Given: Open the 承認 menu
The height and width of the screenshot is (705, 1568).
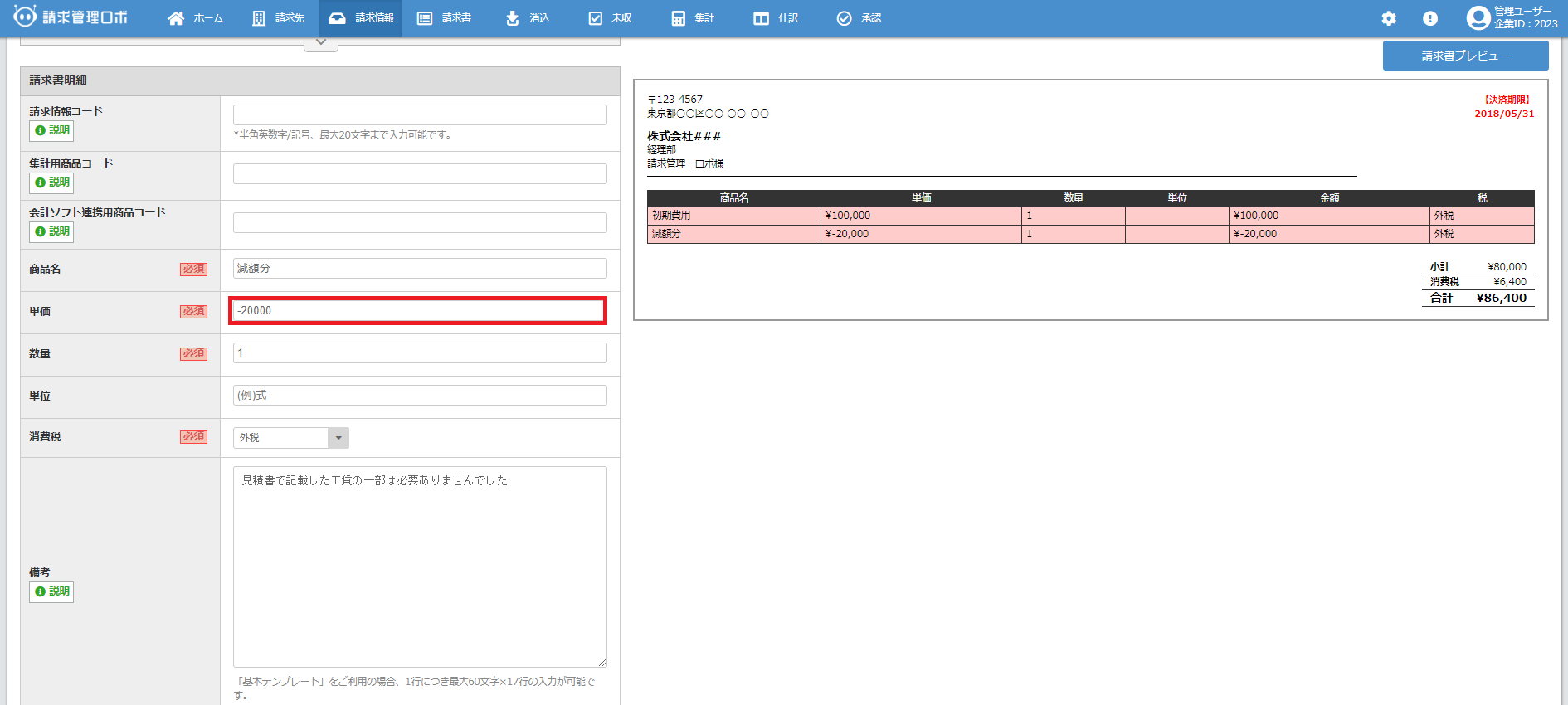Looking at the screenshot, I should (859, 18).
